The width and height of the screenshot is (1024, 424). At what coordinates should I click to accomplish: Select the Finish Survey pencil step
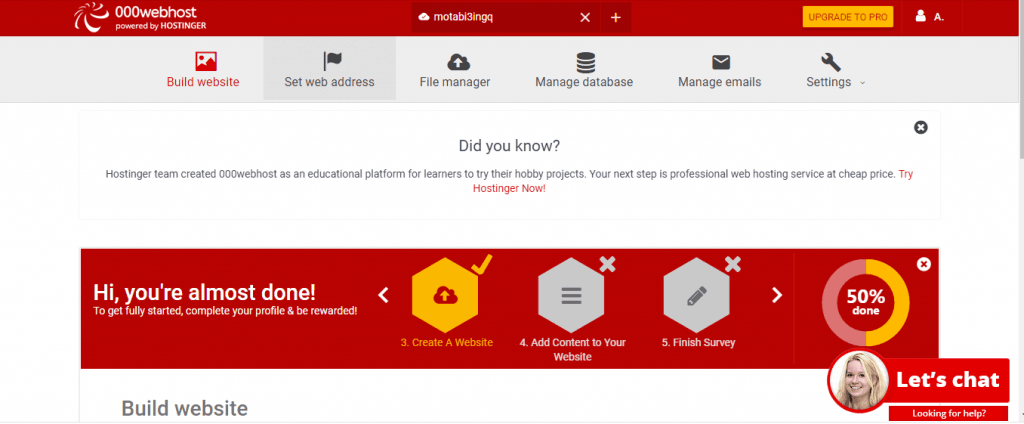coord(697,295)
